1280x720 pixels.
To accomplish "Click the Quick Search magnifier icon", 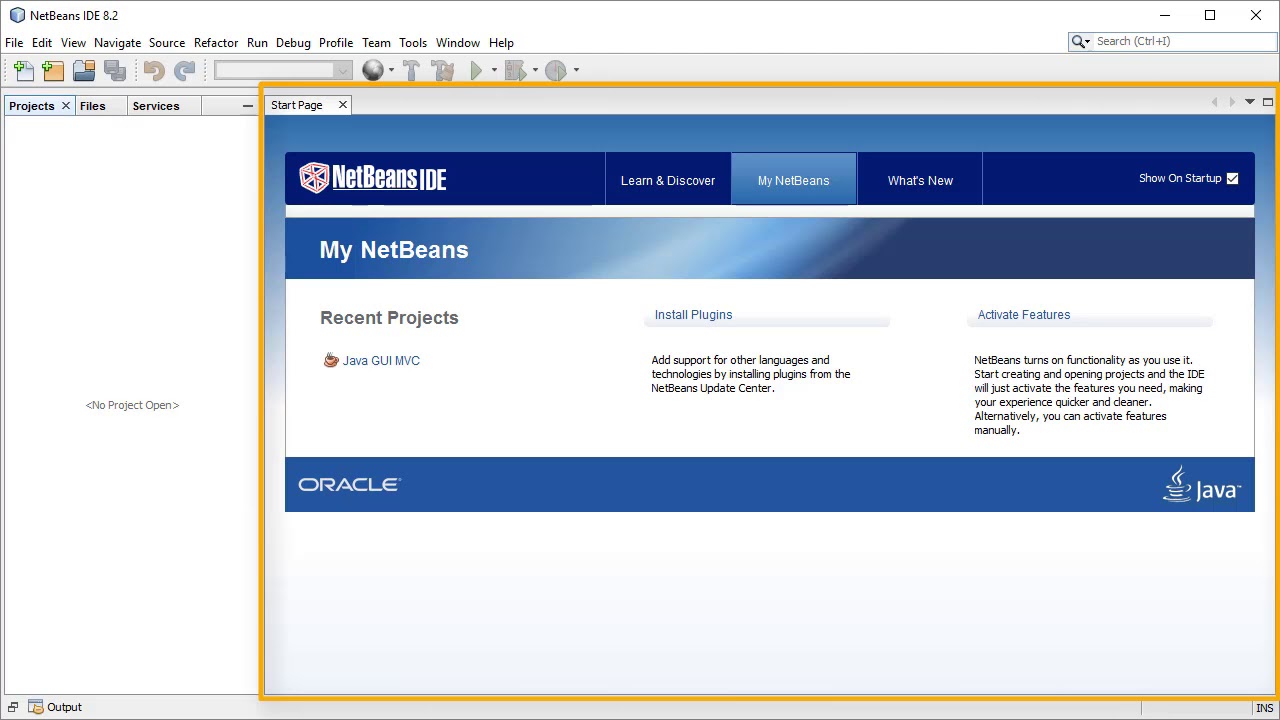I will point(1080,41).
